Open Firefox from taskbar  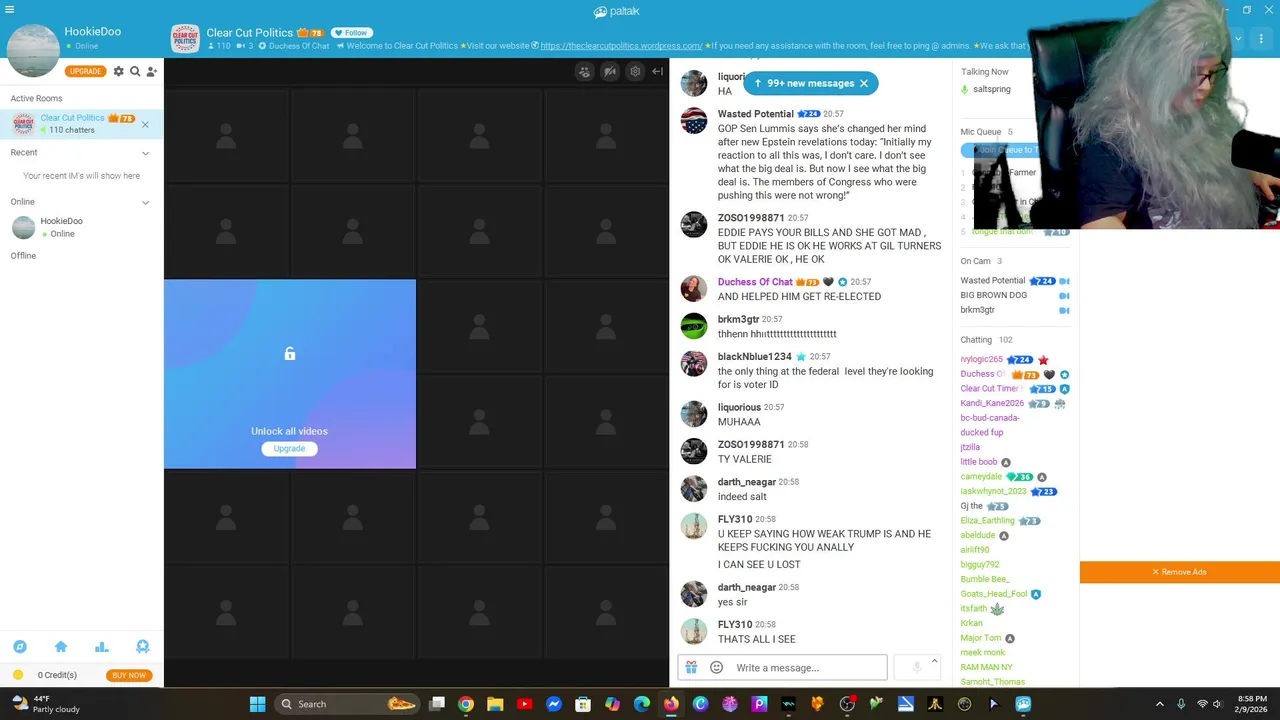tap(671, 704)
